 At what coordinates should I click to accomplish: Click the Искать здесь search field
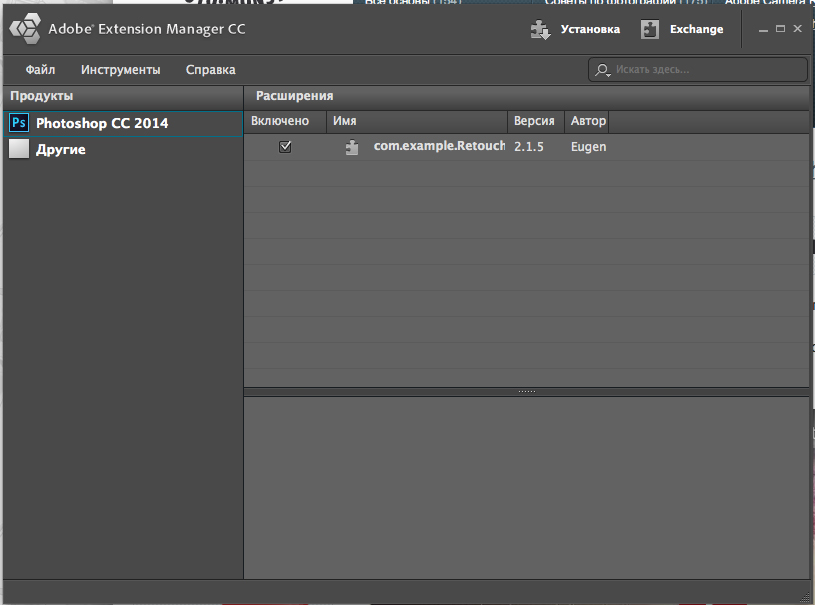[698, 70]
